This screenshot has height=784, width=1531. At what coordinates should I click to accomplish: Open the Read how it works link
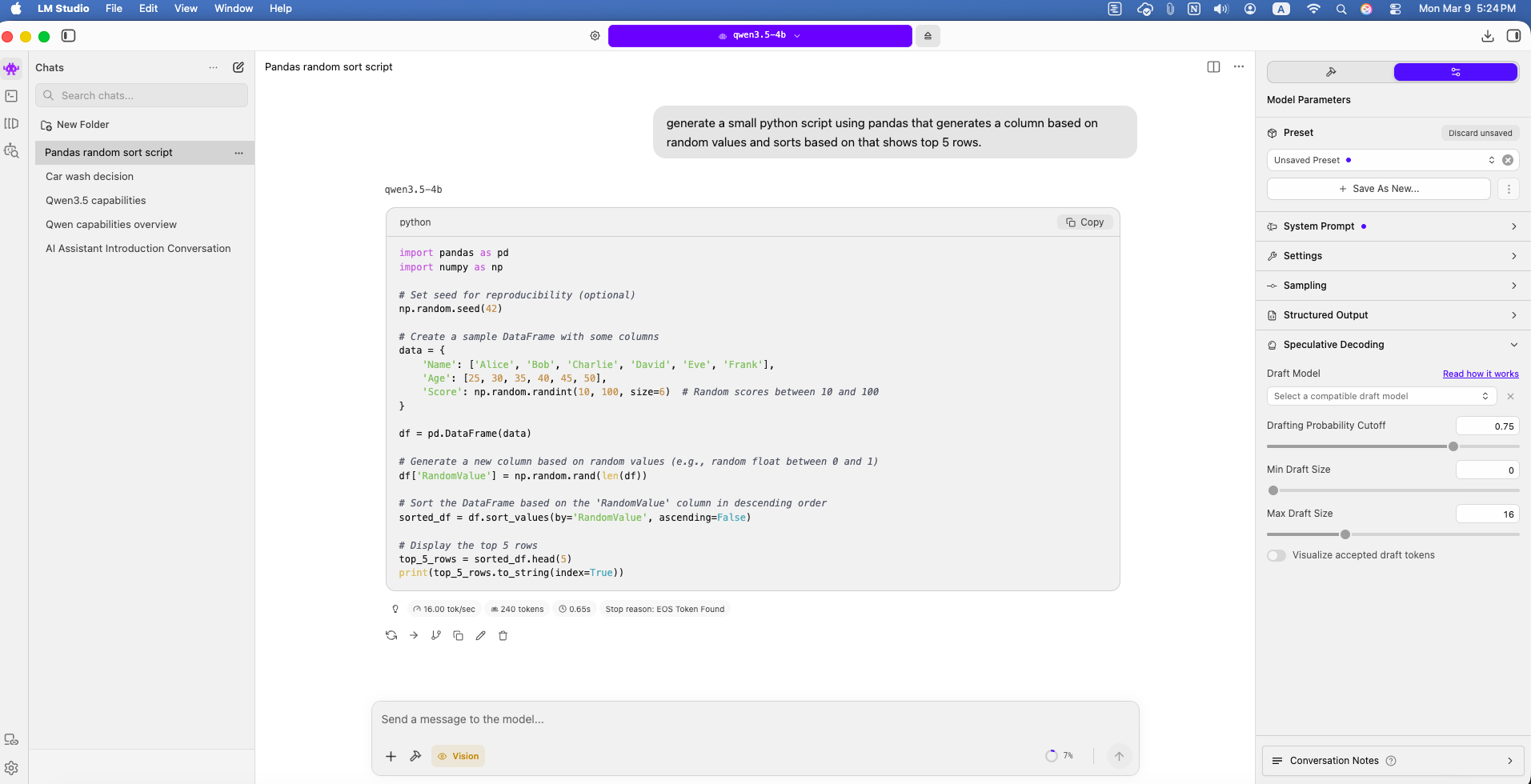pos(1480,374)
